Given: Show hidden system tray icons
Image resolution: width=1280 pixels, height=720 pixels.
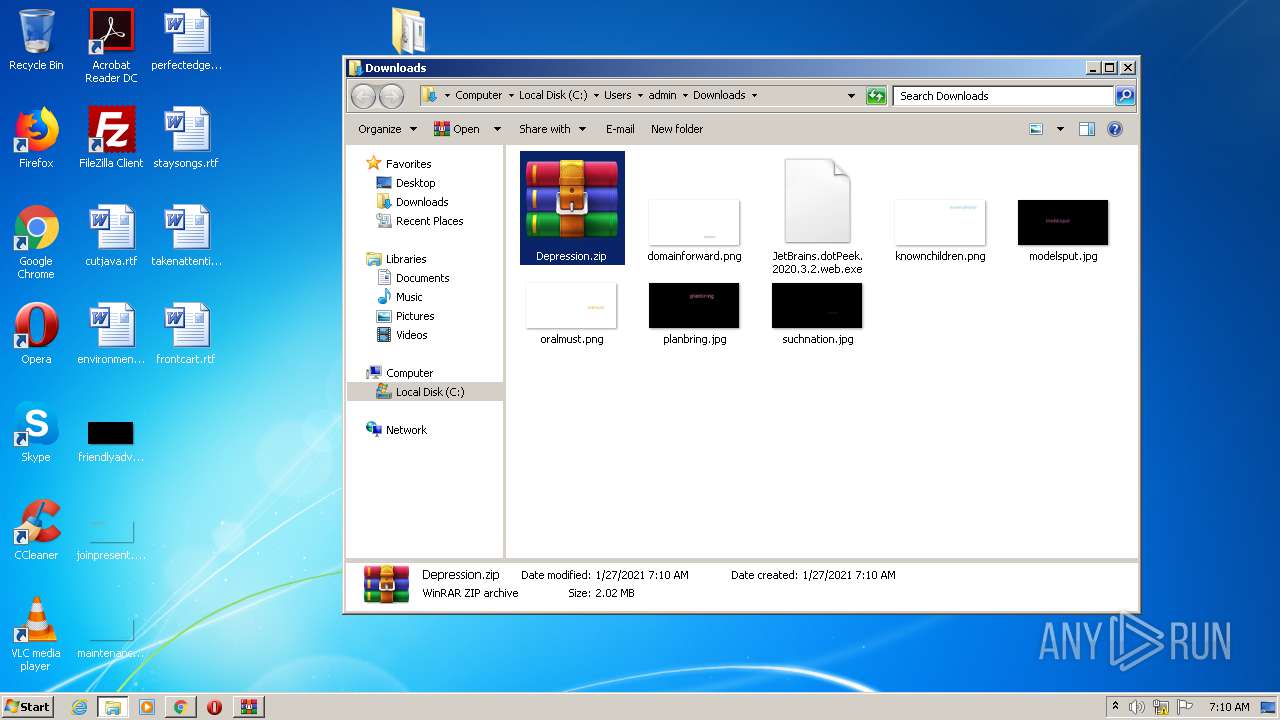Looking at the screenshot, I should click(1115, 707).
